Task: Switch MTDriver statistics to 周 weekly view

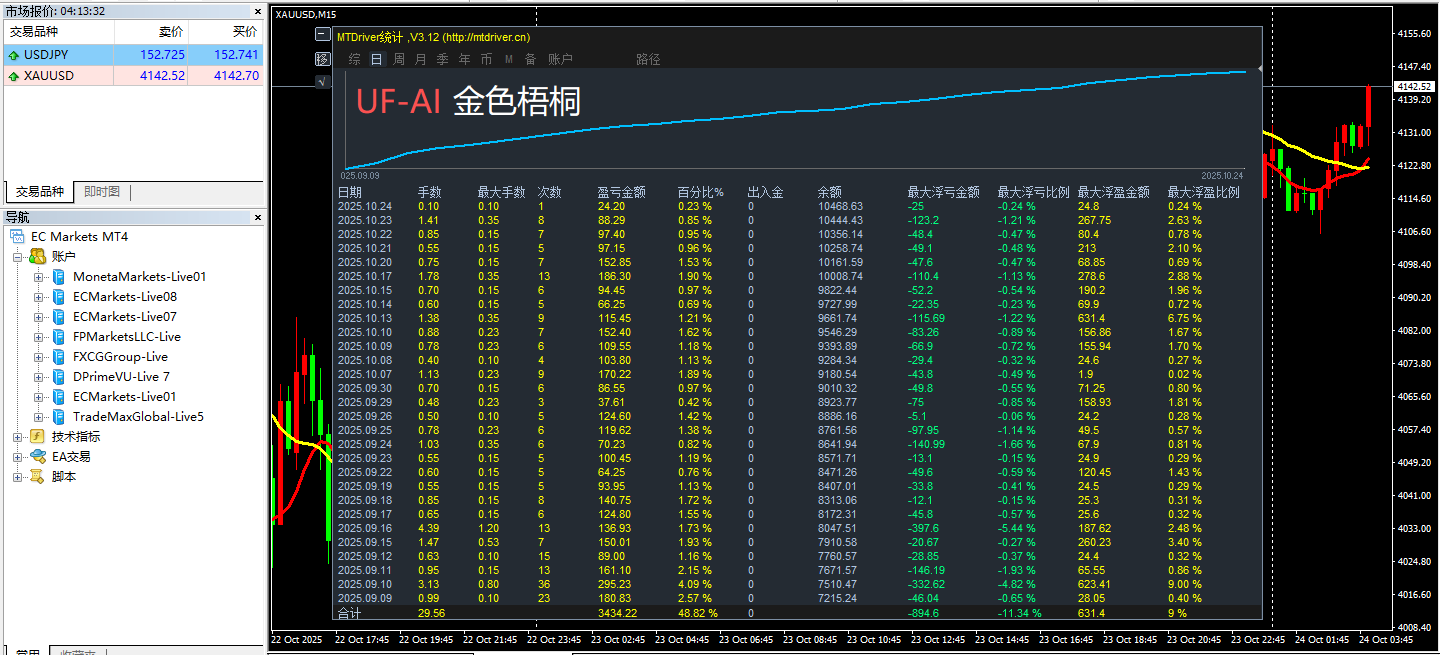Action: [396, 58]
